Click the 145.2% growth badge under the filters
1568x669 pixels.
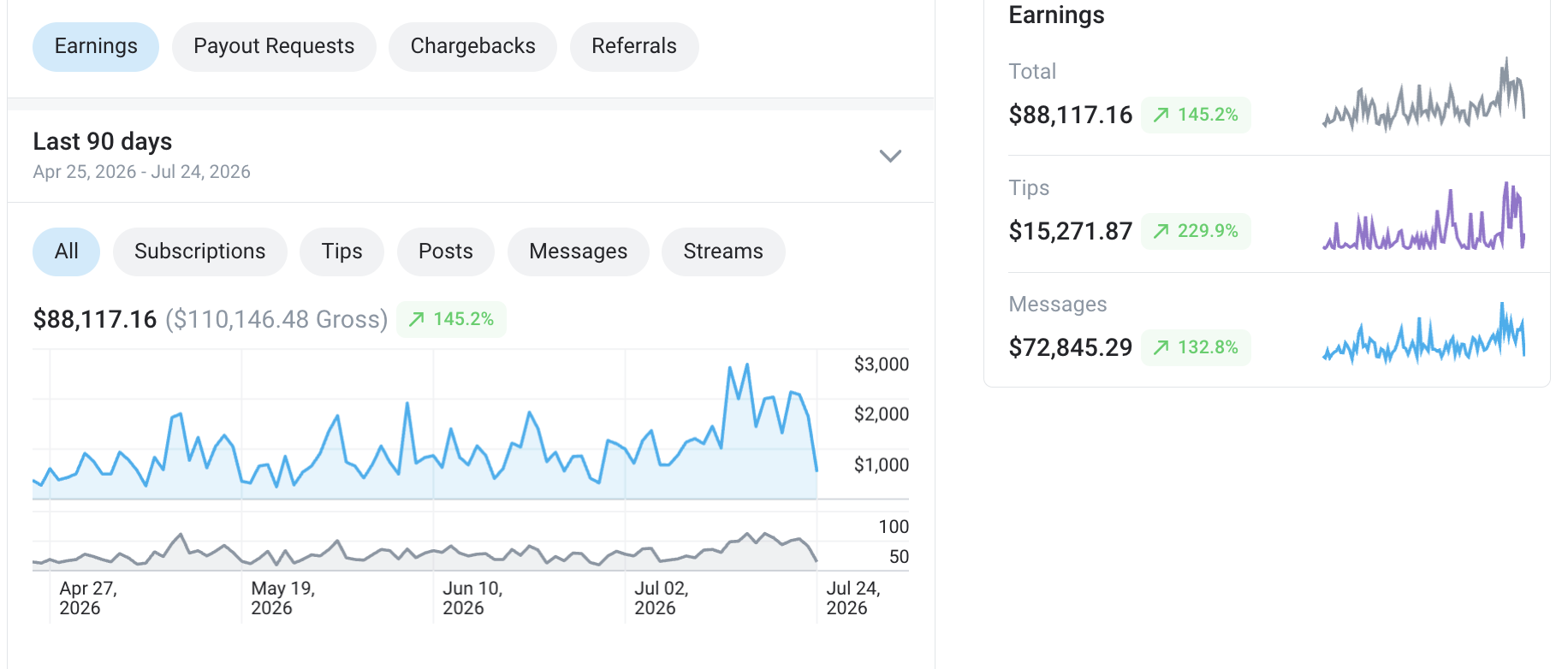(x=451, y=319)
